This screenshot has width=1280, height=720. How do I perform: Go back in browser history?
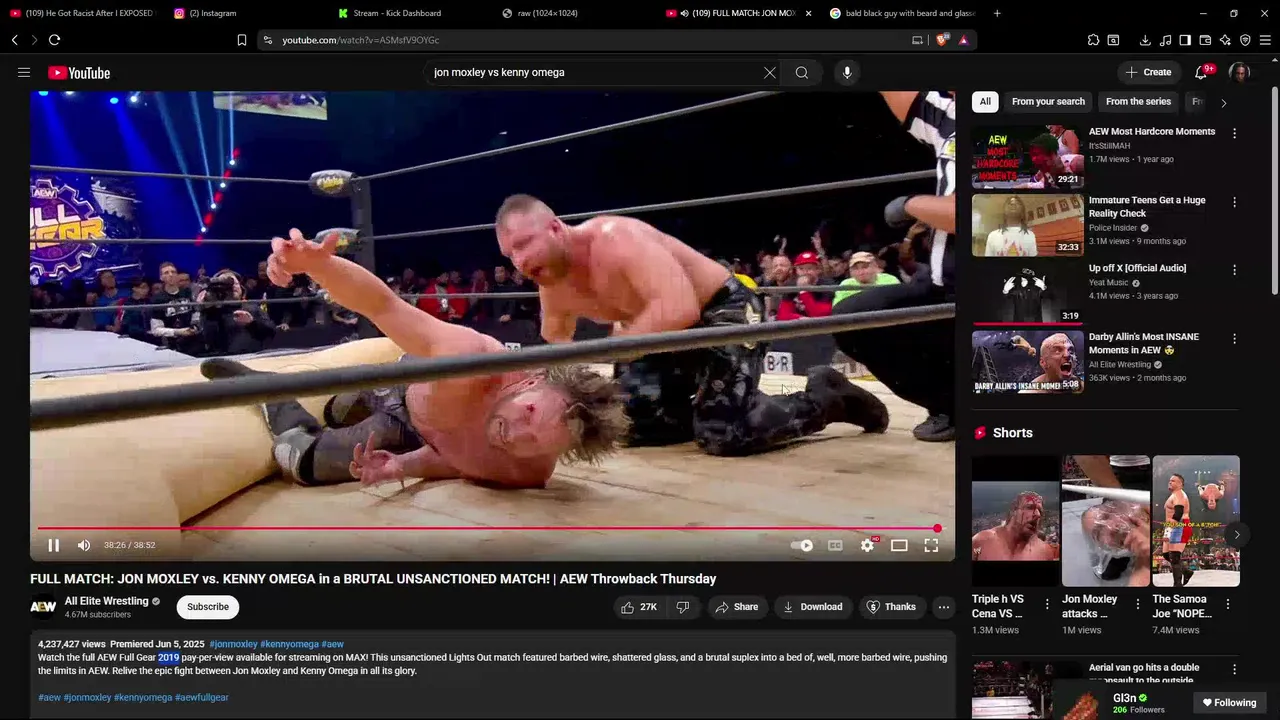[x=14, y=40]
